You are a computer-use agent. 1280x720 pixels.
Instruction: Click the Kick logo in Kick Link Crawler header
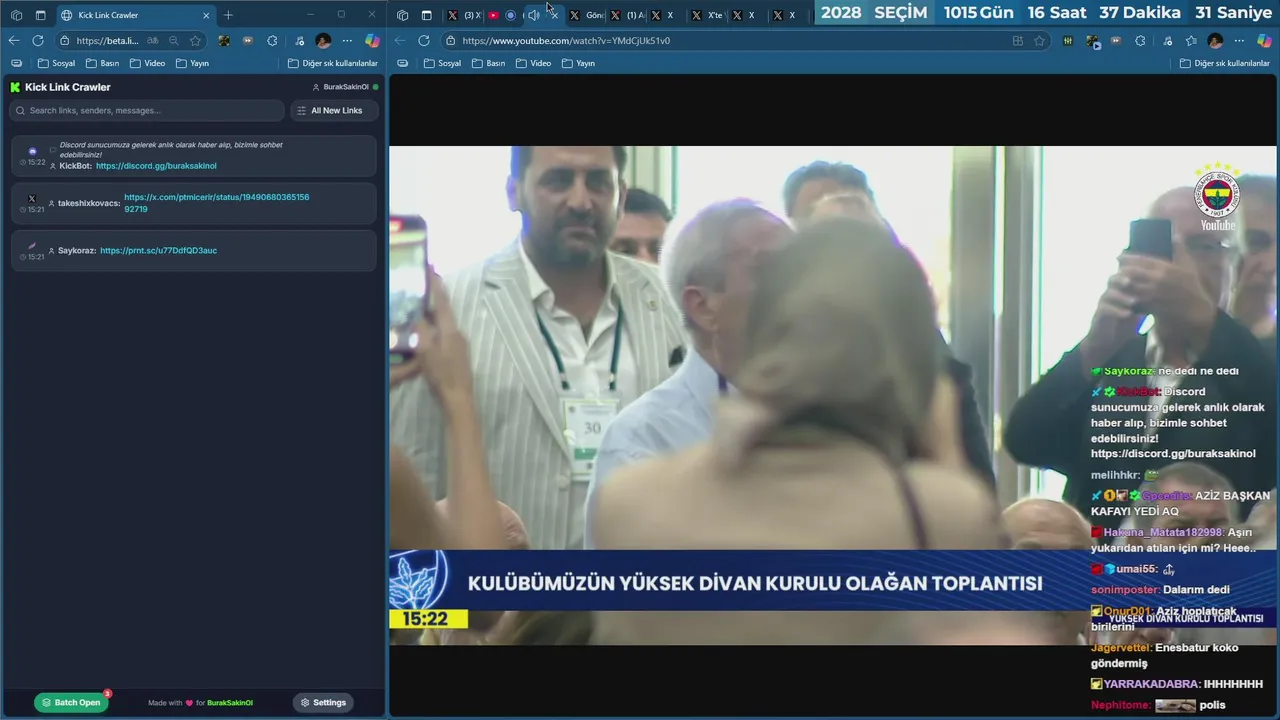pyautogui.click(x=15, y=87)
